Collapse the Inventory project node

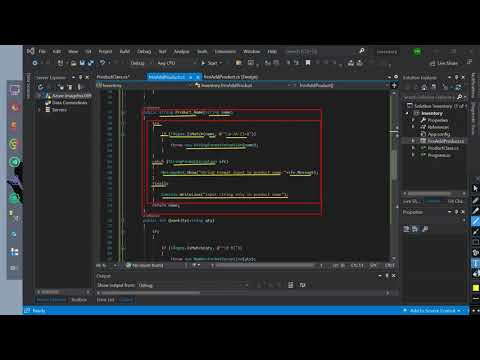point(407,113)
